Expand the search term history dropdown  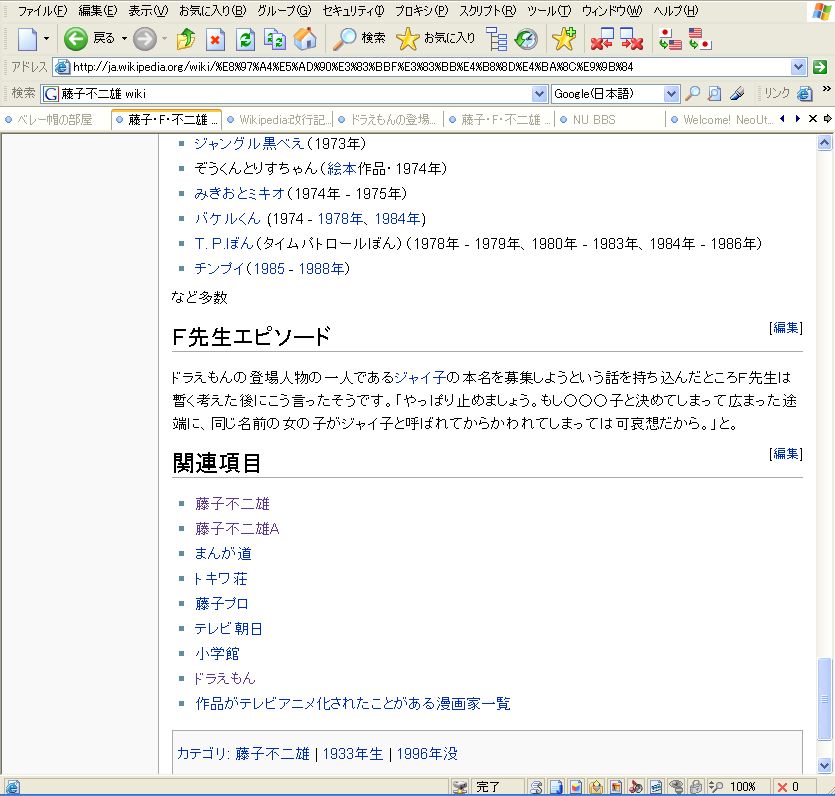(539, 94)
